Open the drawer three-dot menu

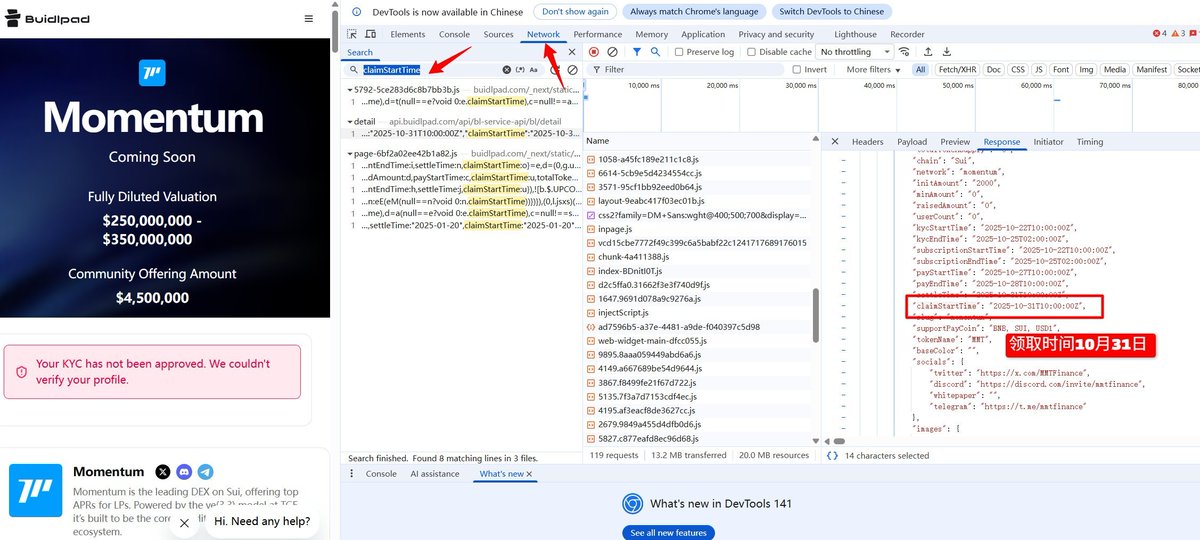(352, 474)
